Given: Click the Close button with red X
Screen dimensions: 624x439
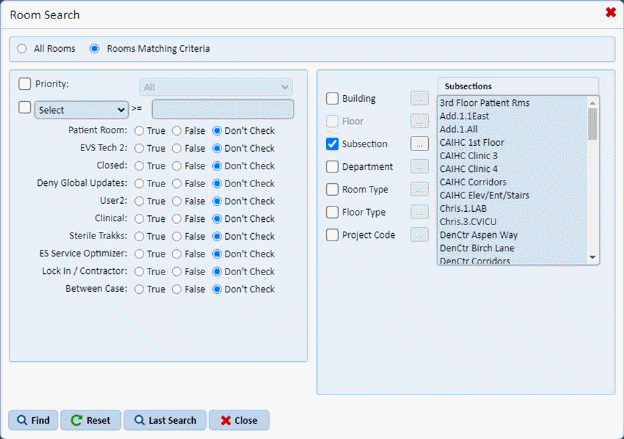Looking at the screenshot, I should [x=239, y=420].
